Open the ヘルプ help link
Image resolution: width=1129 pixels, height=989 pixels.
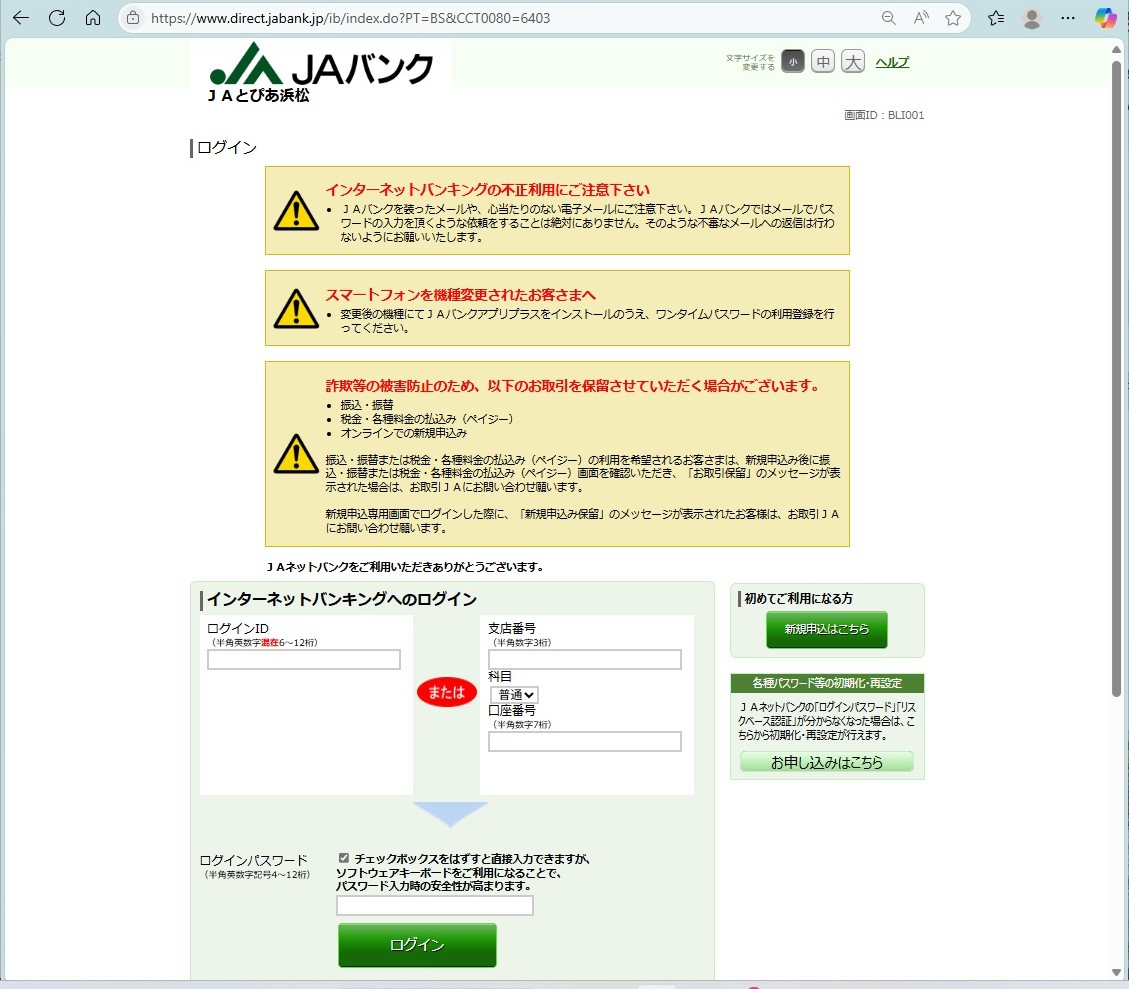(892, 62)
